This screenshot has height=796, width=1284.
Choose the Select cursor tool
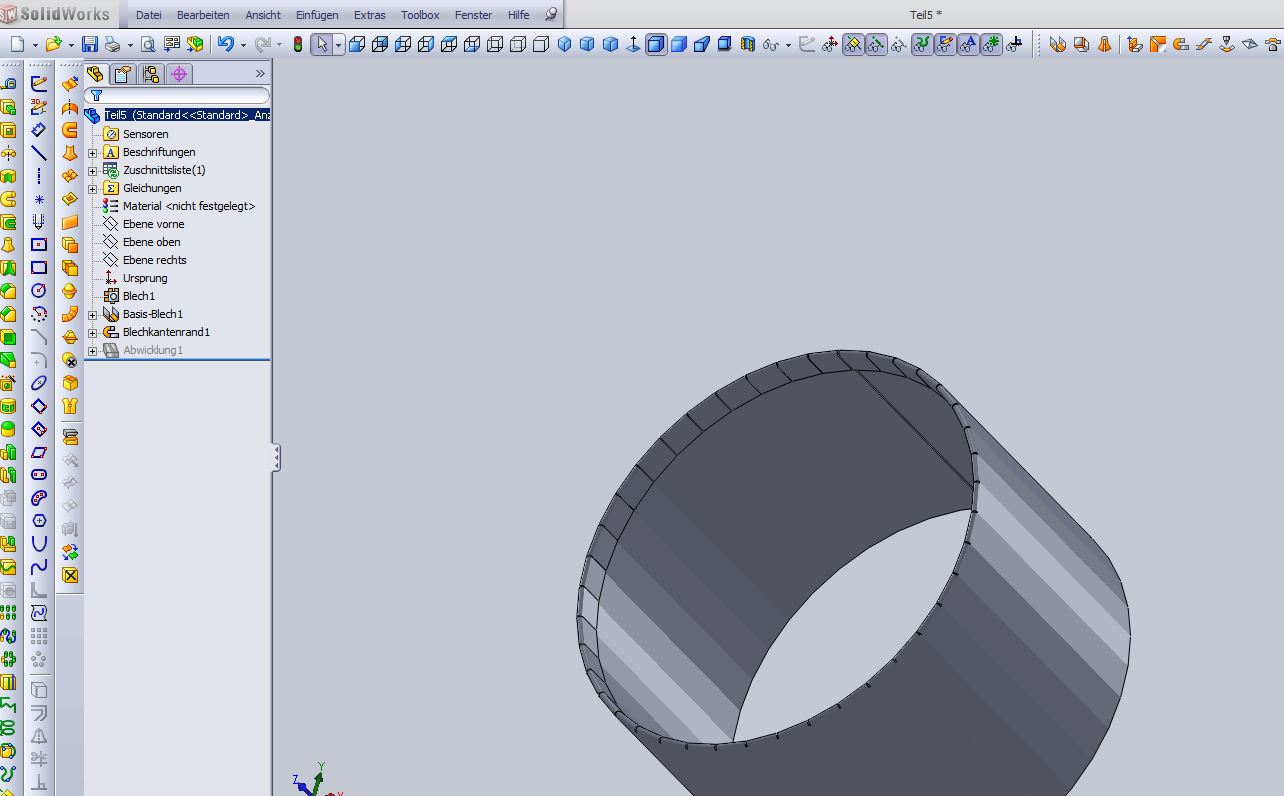point(322,45)
